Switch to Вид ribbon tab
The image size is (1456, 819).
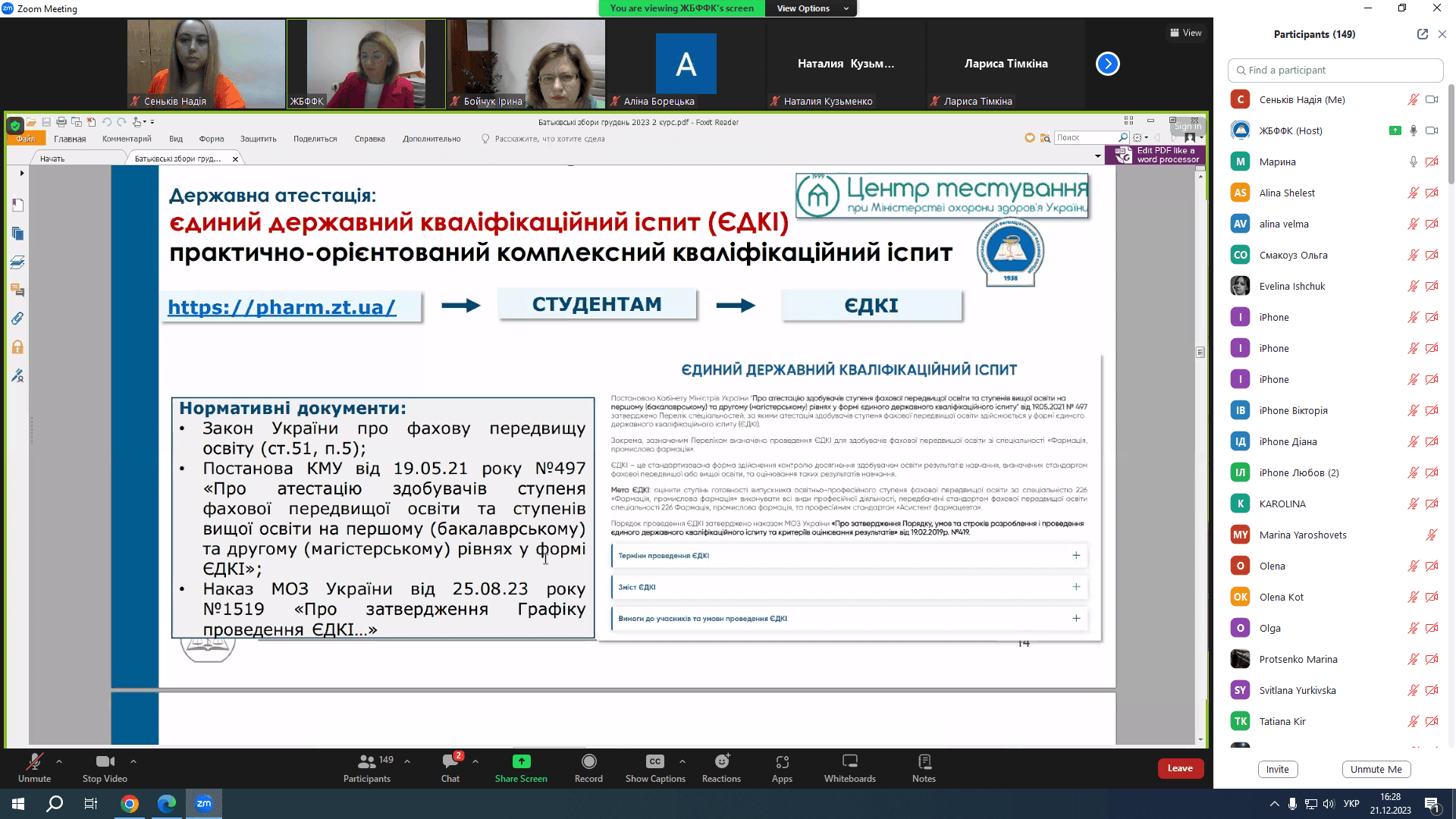click(176, 139)
